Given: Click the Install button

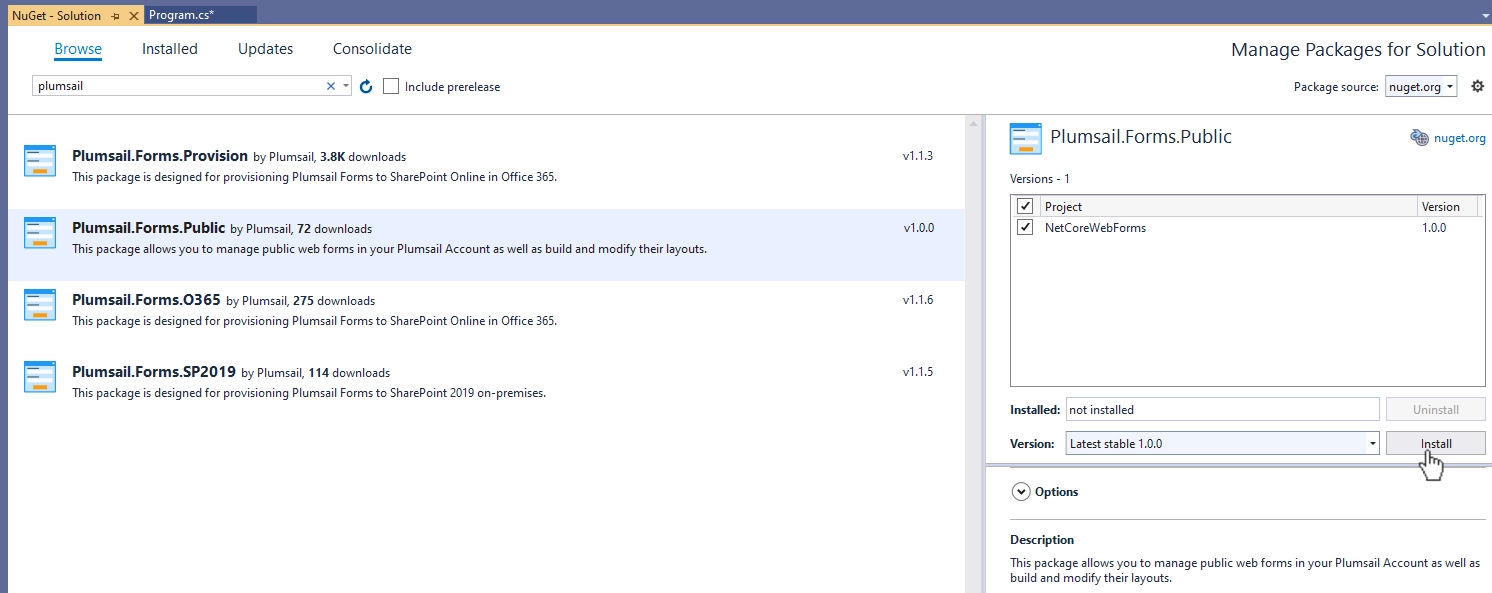Looking at the screenshot, I should pyautogui.click(x=1436, y=443).
